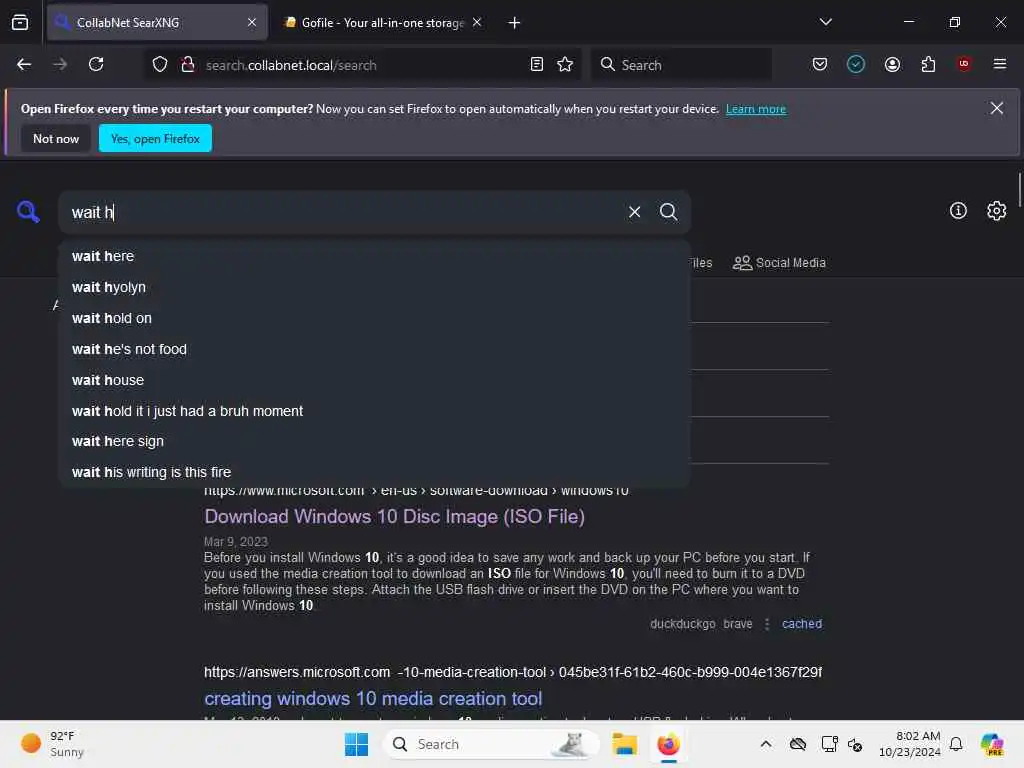Open the extensions puzzle icon
Viewport: 1024px width, 768px height.
coord(928,64)
